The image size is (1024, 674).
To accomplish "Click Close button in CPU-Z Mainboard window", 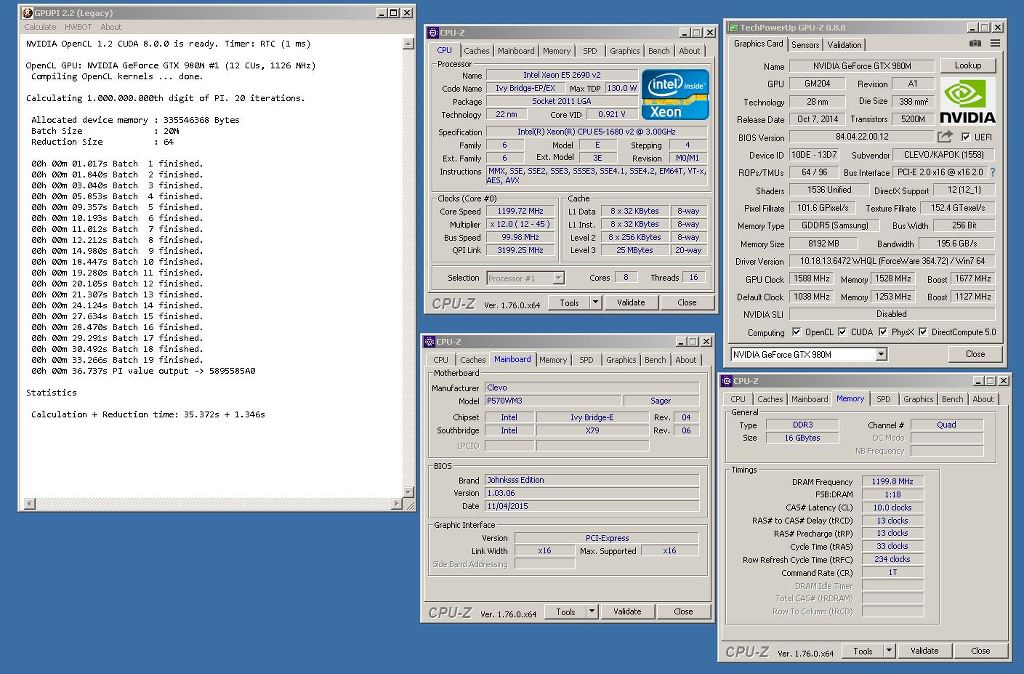I will 683,611.
